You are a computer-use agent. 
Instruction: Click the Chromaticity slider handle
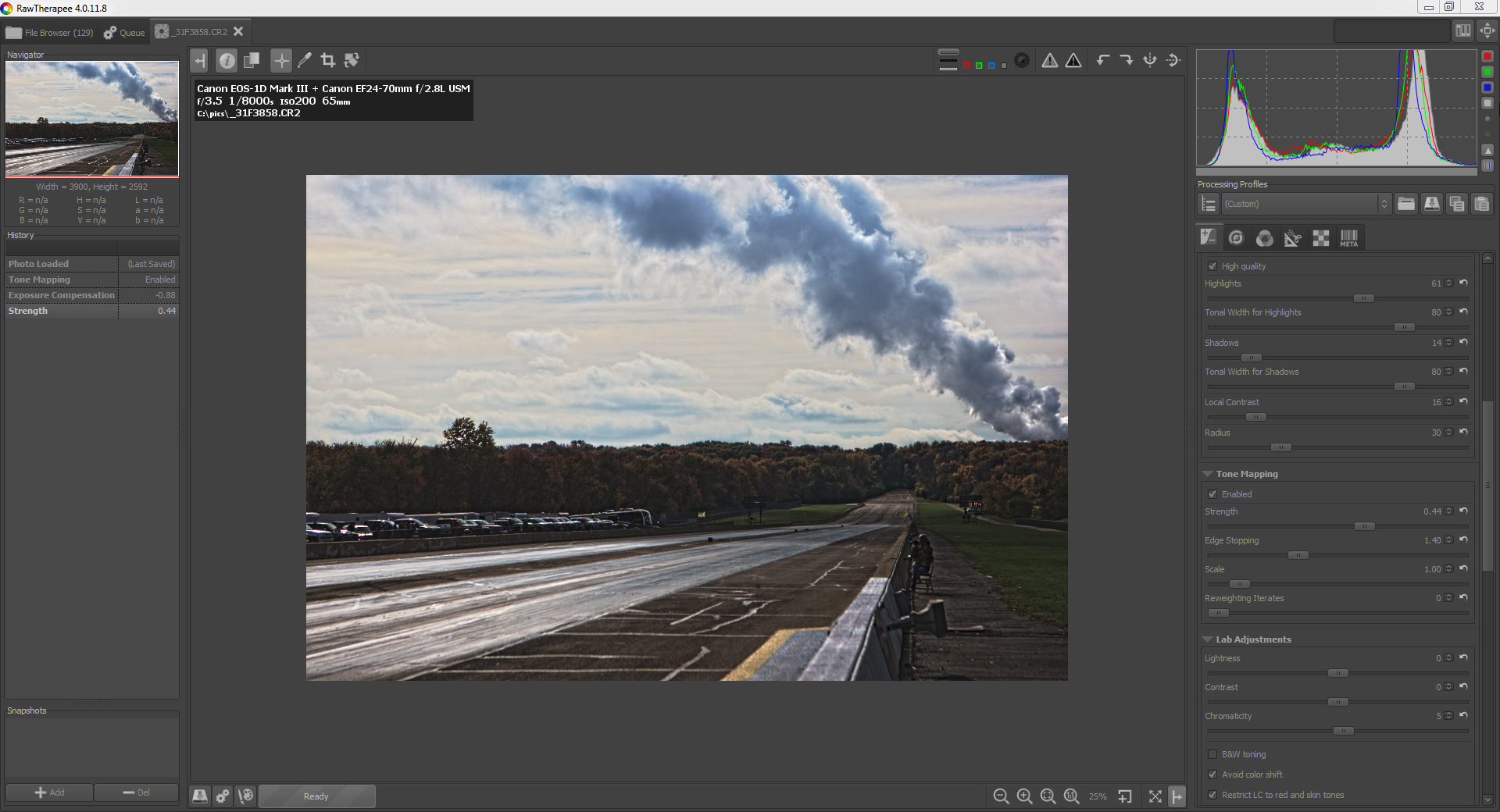[x=1344, y=731]
